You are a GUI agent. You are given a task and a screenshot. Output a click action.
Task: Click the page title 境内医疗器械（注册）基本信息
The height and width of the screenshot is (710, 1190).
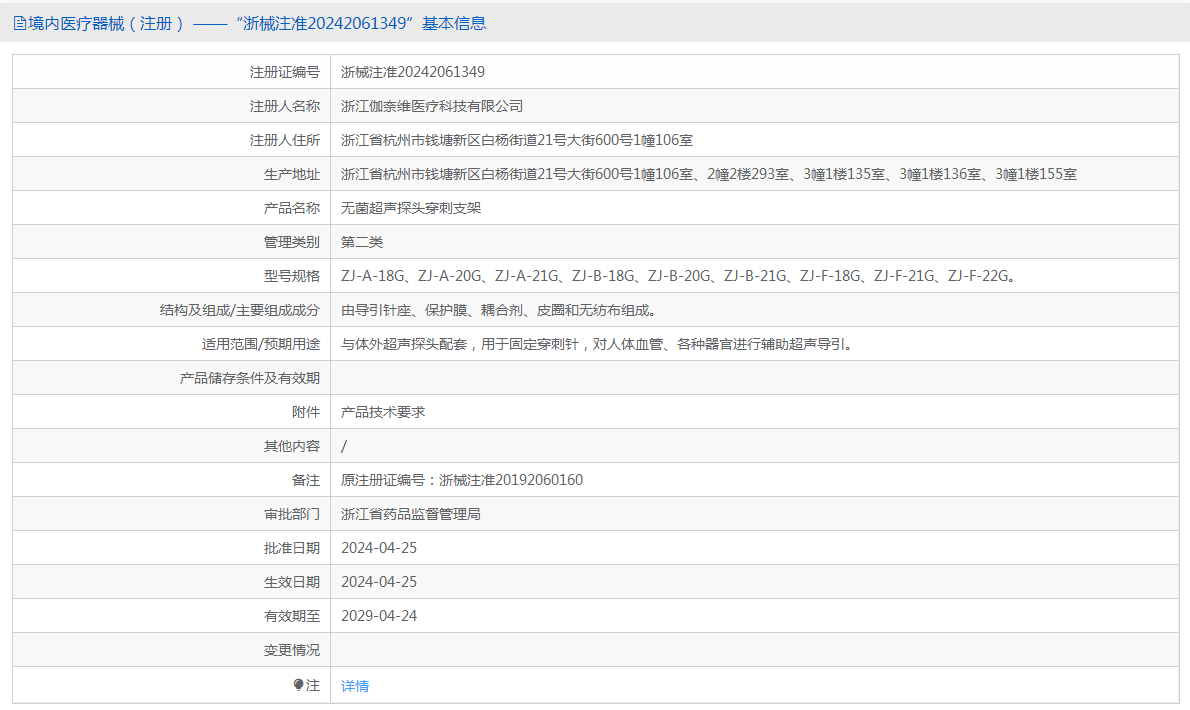257,24
